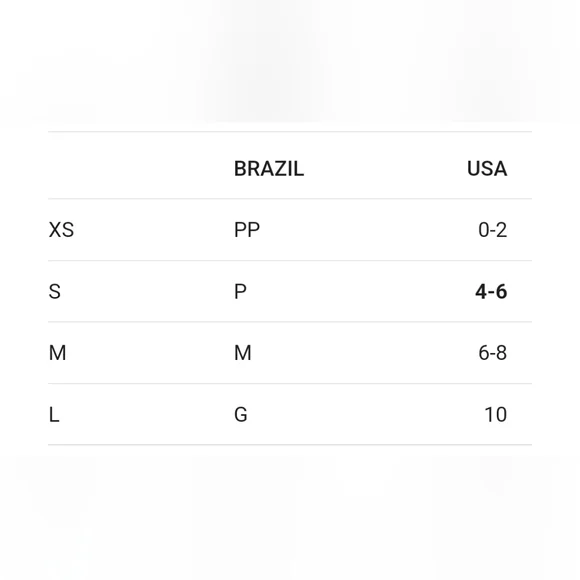Click the PP Brazil size cell
Screen dimensions: 580x580
247,230
